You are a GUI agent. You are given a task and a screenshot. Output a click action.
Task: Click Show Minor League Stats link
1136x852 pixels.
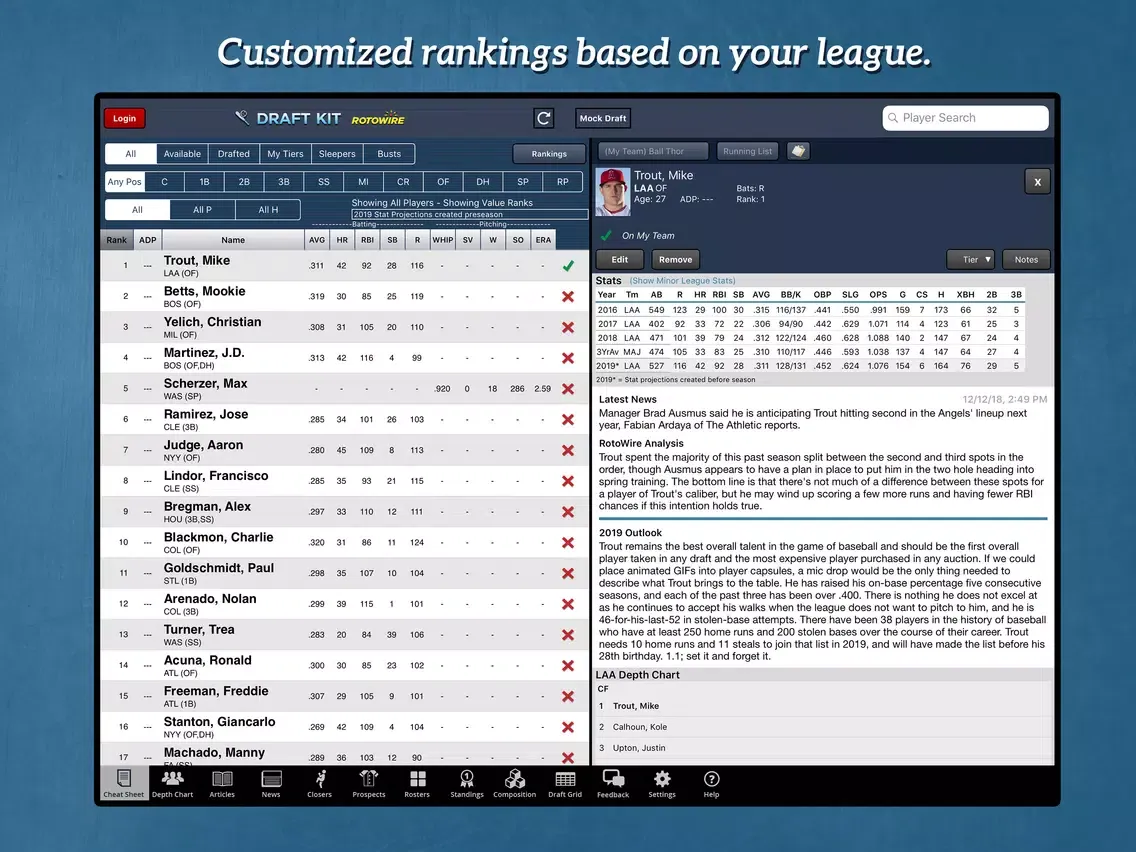[x=682, y=280]
